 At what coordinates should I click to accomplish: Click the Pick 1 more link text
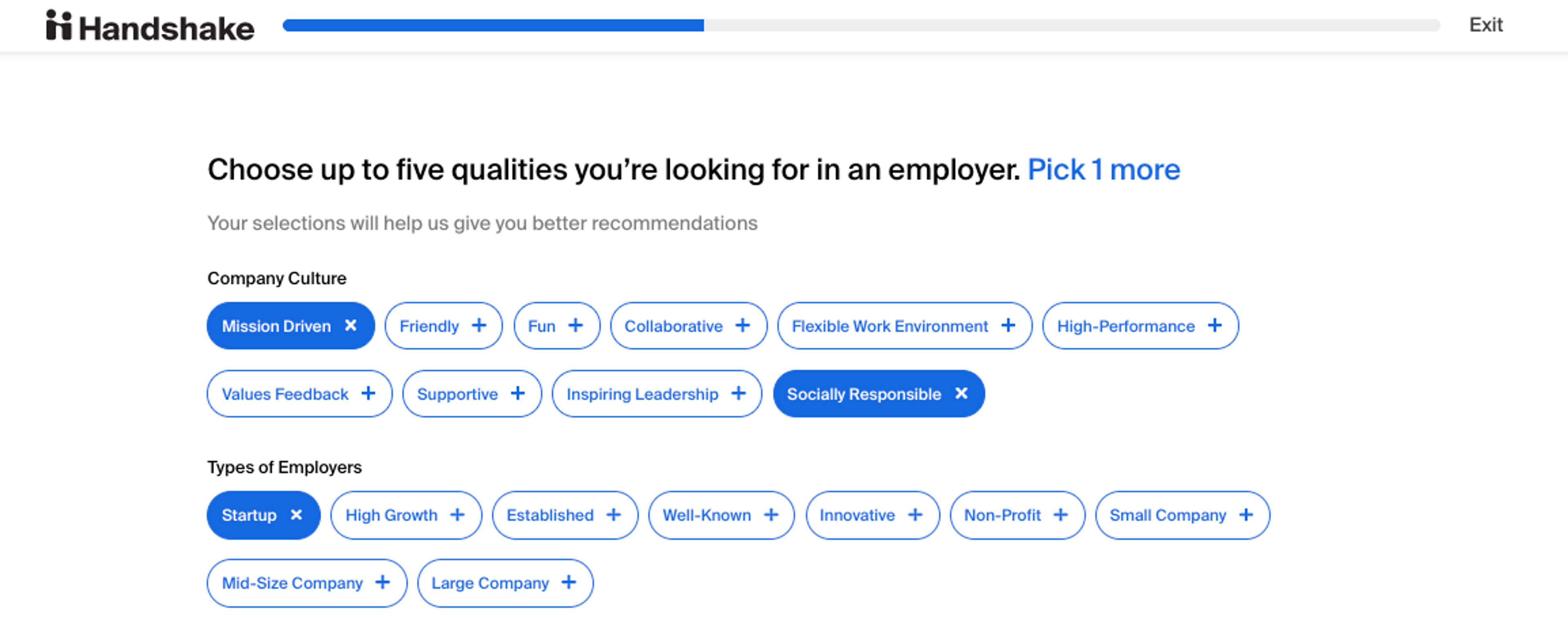[1103, 169]
